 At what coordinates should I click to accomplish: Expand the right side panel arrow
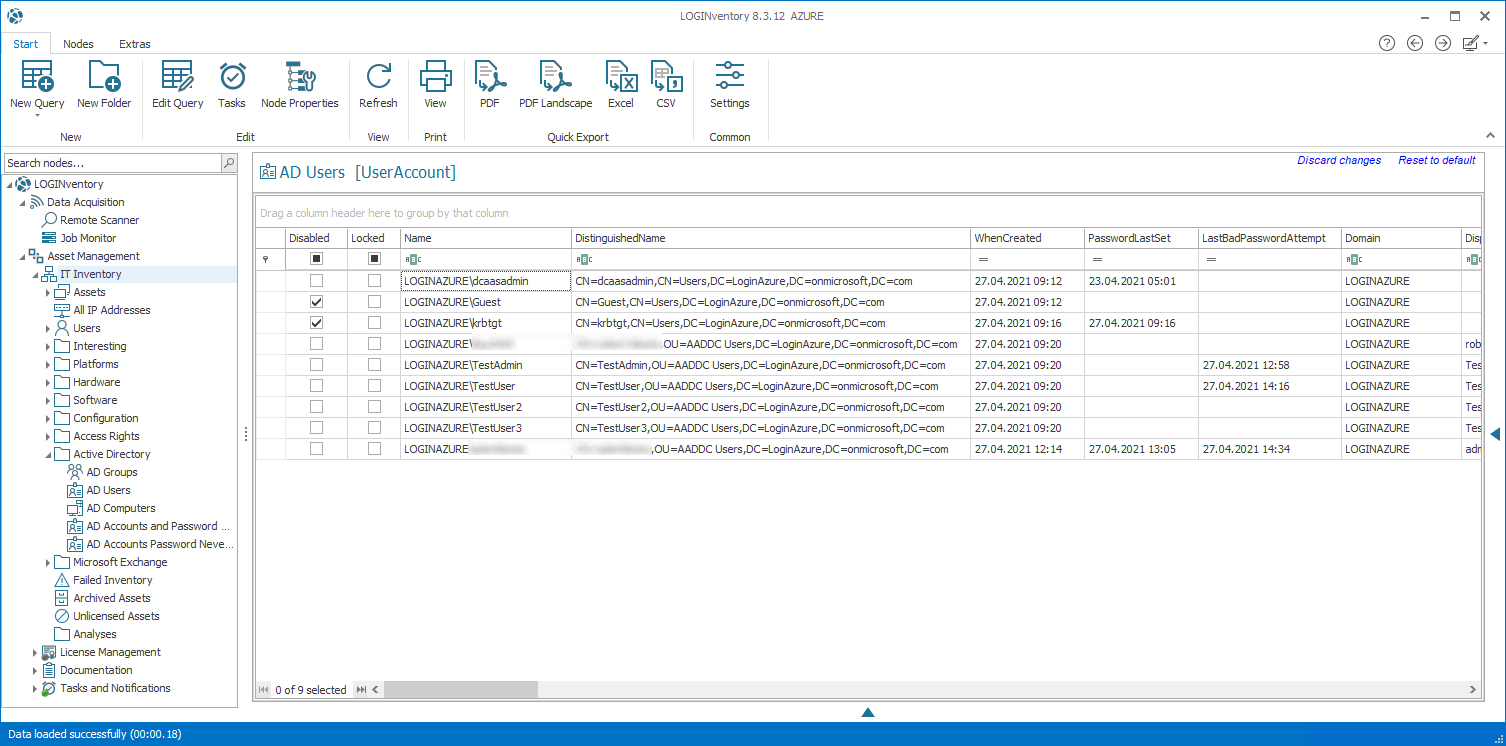click(x=1495, y=433)
